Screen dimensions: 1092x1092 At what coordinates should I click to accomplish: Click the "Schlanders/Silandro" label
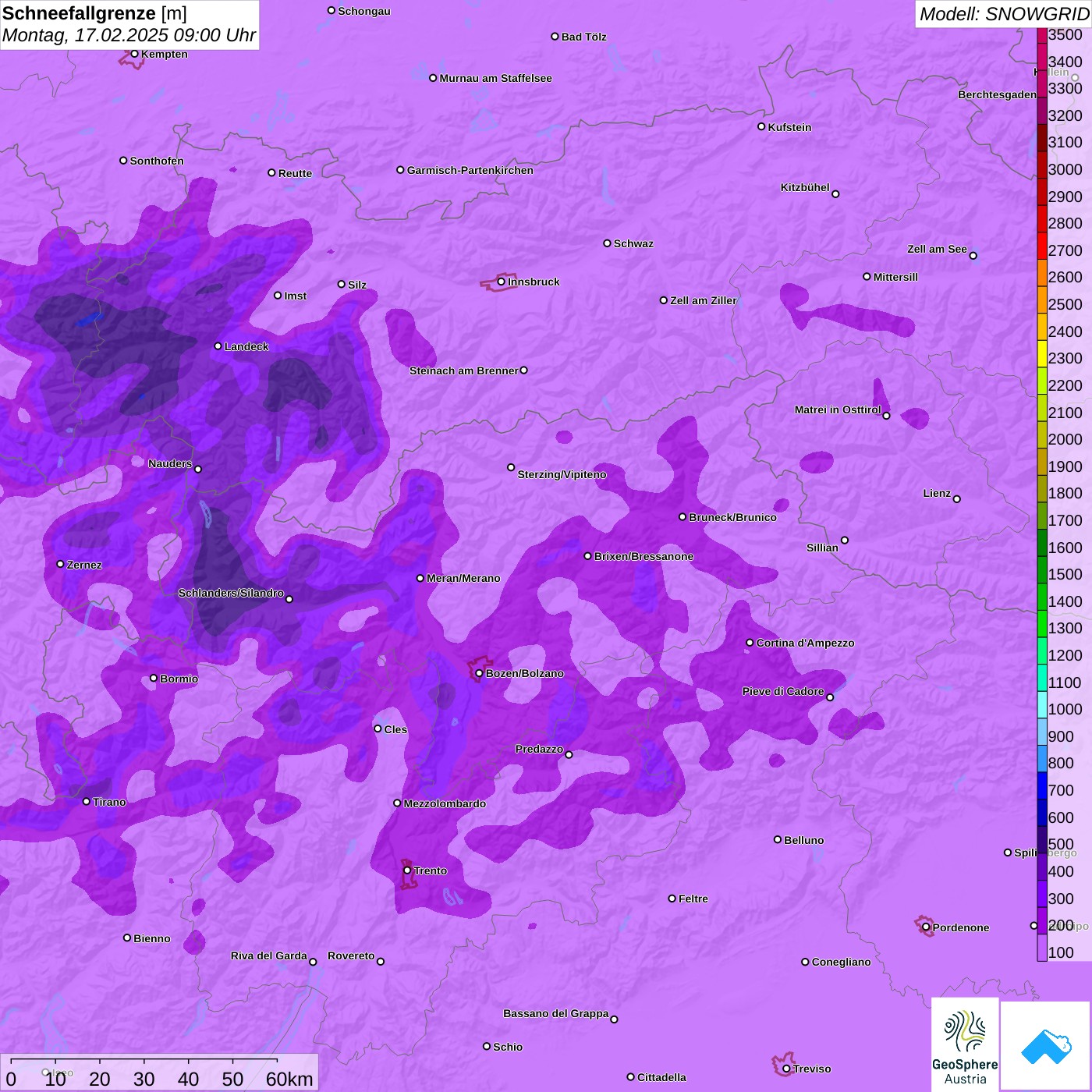click(x=231, y=593)
